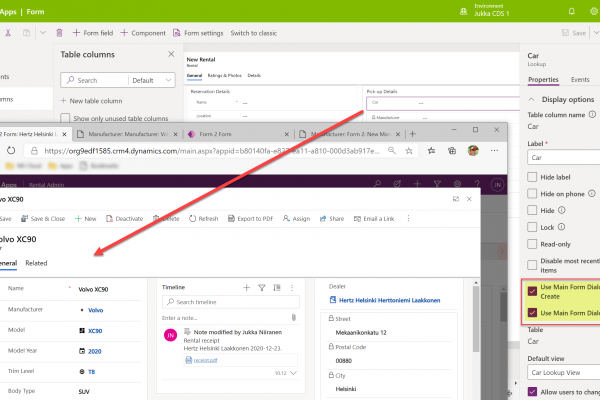Collapse the Display options section
600x400 pixels.
click(x=532, y=99)
